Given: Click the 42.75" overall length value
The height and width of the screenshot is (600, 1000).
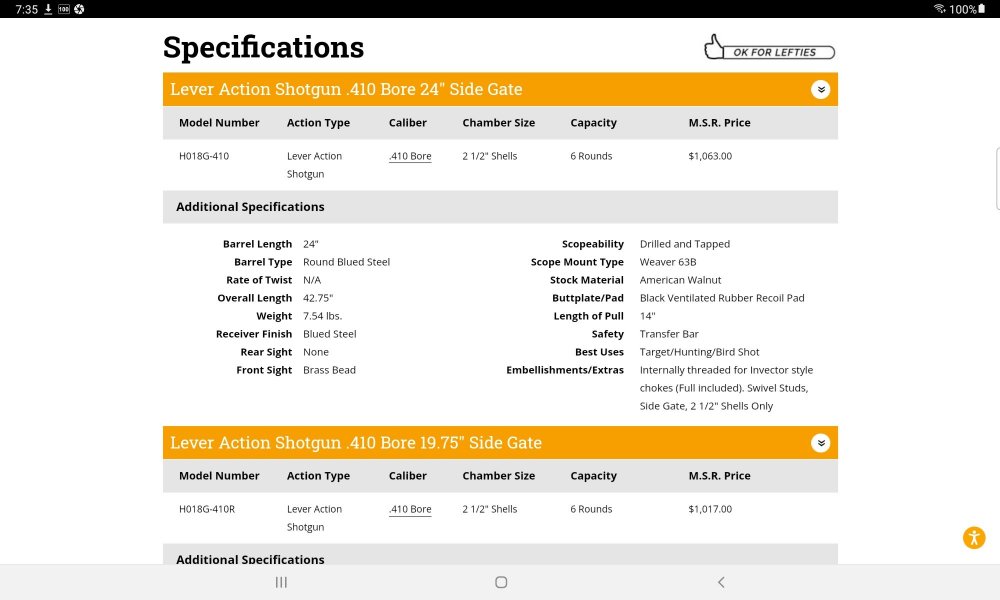Looking at the screenshot, I should click(x=318, y=298).
